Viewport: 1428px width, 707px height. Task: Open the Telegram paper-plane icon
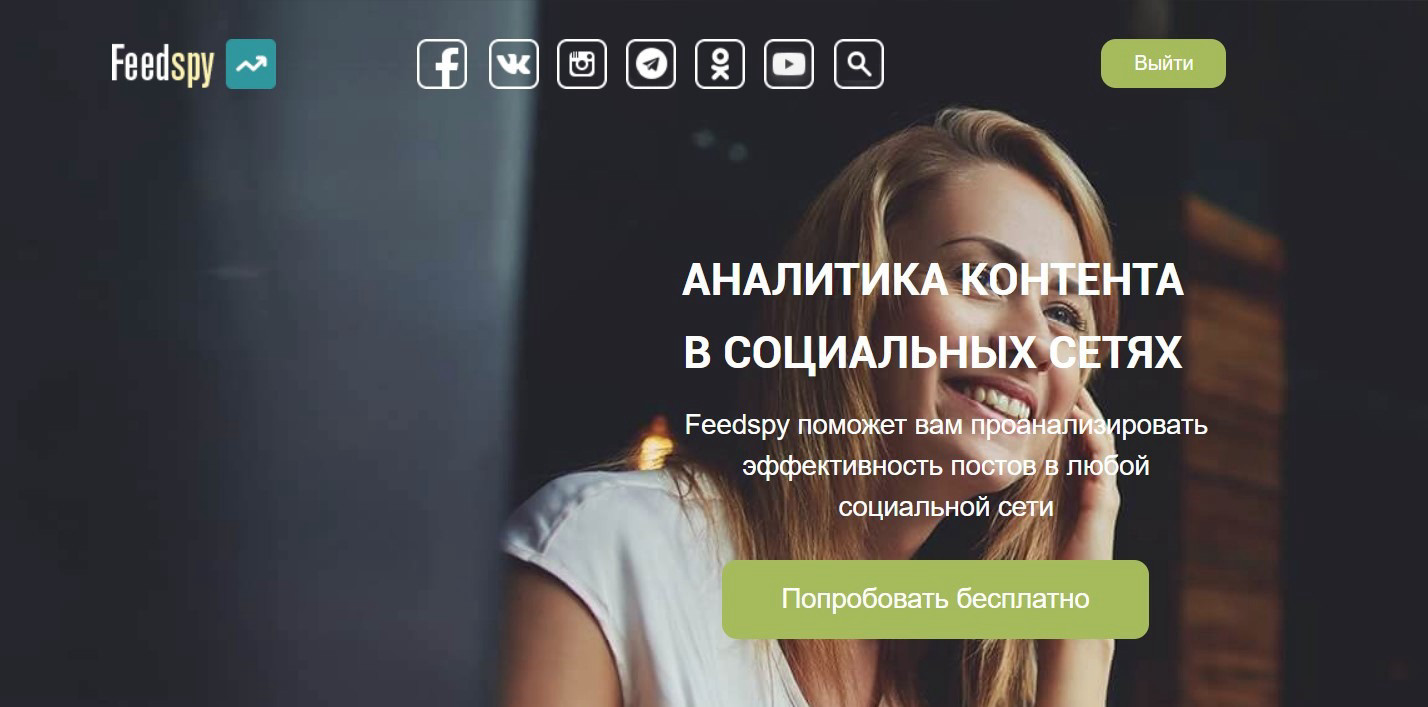coord(651,64)
